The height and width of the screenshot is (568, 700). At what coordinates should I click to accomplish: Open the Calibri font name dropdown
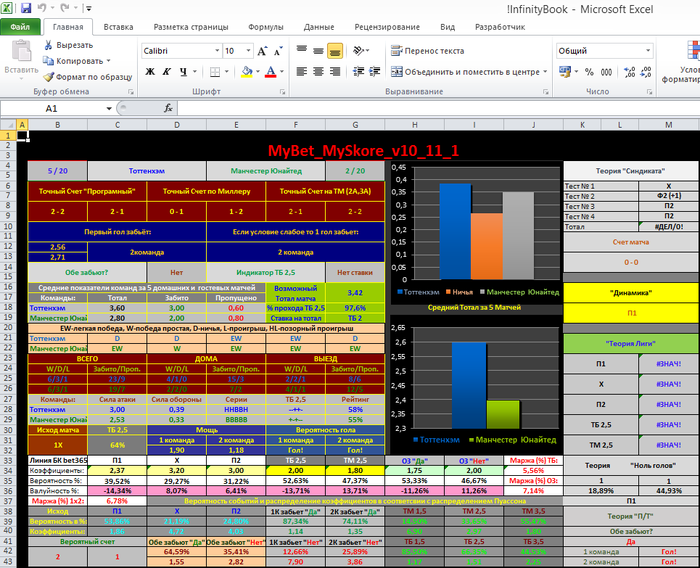[x=217, y=51]
